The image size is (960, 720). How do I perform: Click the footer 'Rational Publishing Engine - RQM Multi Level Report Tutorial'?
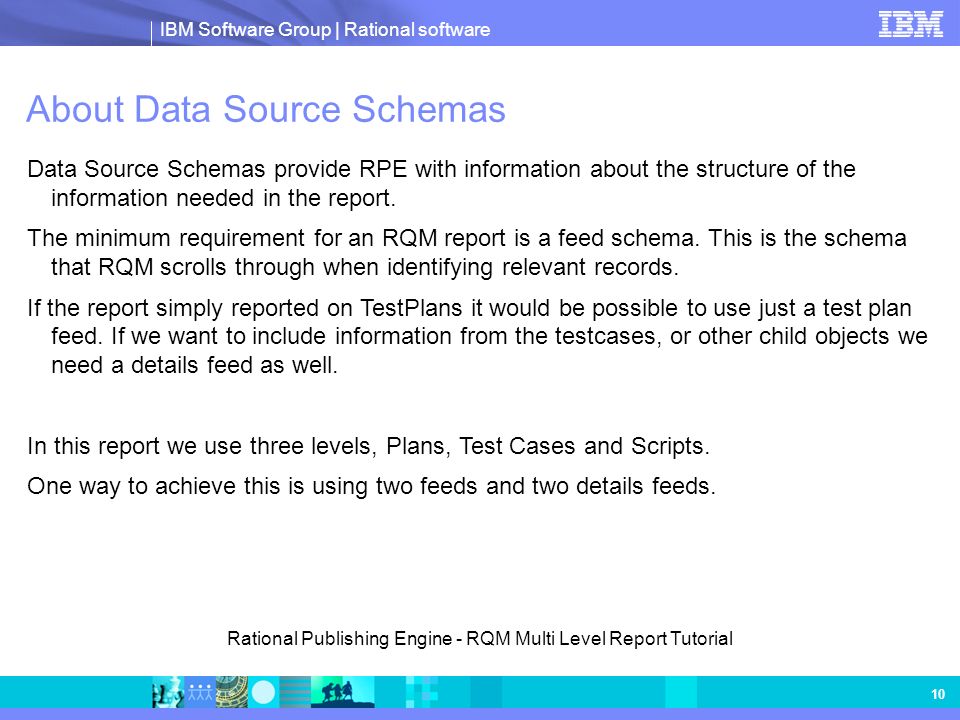click(480, 639)
